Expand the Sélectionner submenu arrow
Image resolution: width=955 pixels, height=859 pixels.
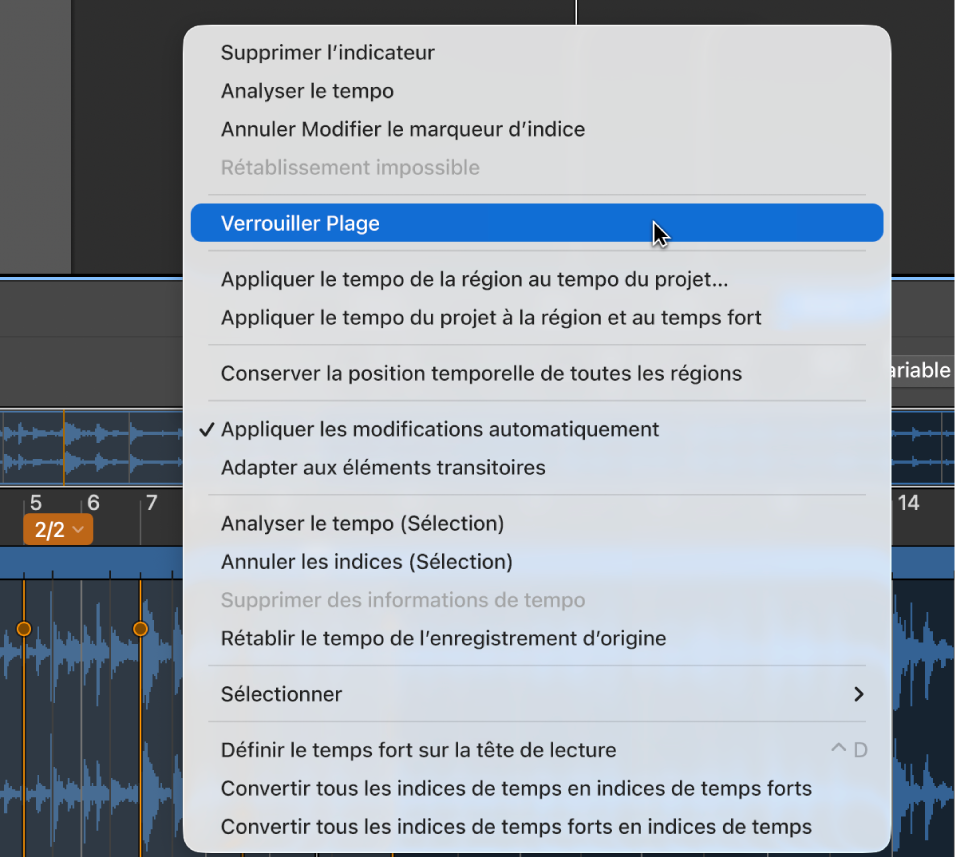coord(858,695)
